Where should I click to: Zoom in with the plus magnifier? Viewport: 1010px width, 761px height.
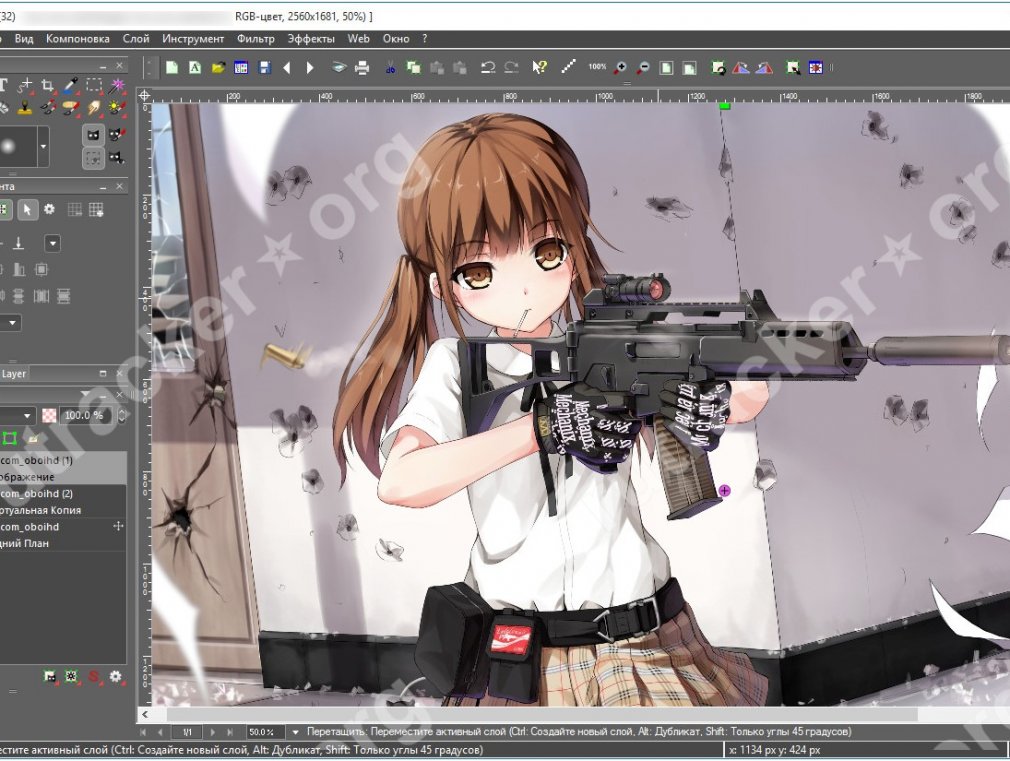620,67
